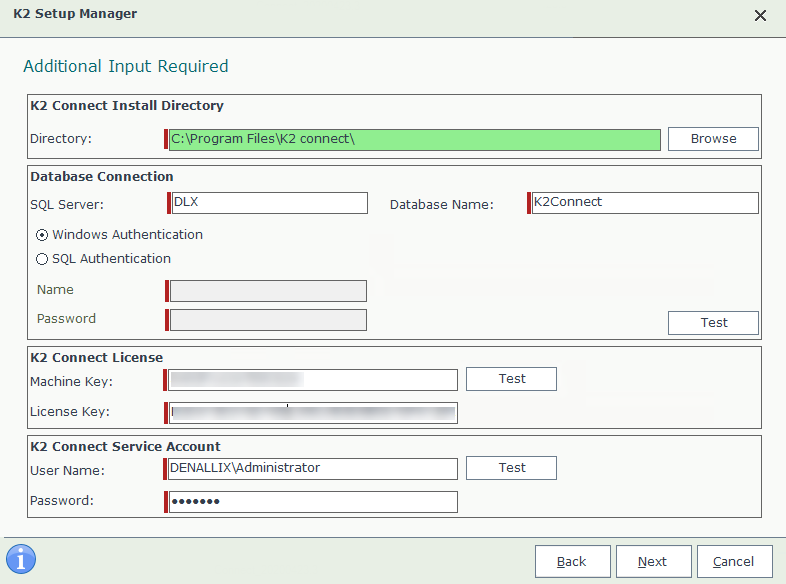Click the Machine Key field
The image size is (786, 584).
click(x=313, y=380)
